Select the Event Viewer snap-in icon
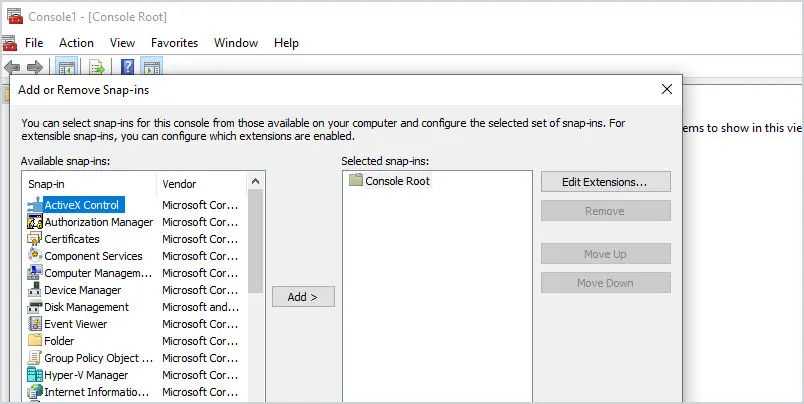This screenshot has width=804, height=404. click(x=34, y=324)
